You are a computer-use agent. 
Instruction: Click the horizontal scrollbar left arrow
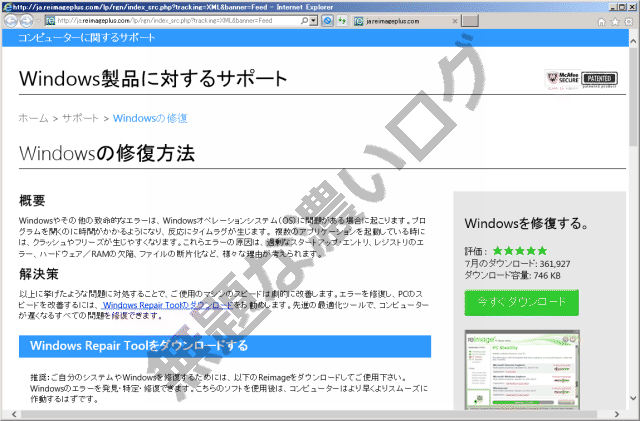(x=14, y=414)
